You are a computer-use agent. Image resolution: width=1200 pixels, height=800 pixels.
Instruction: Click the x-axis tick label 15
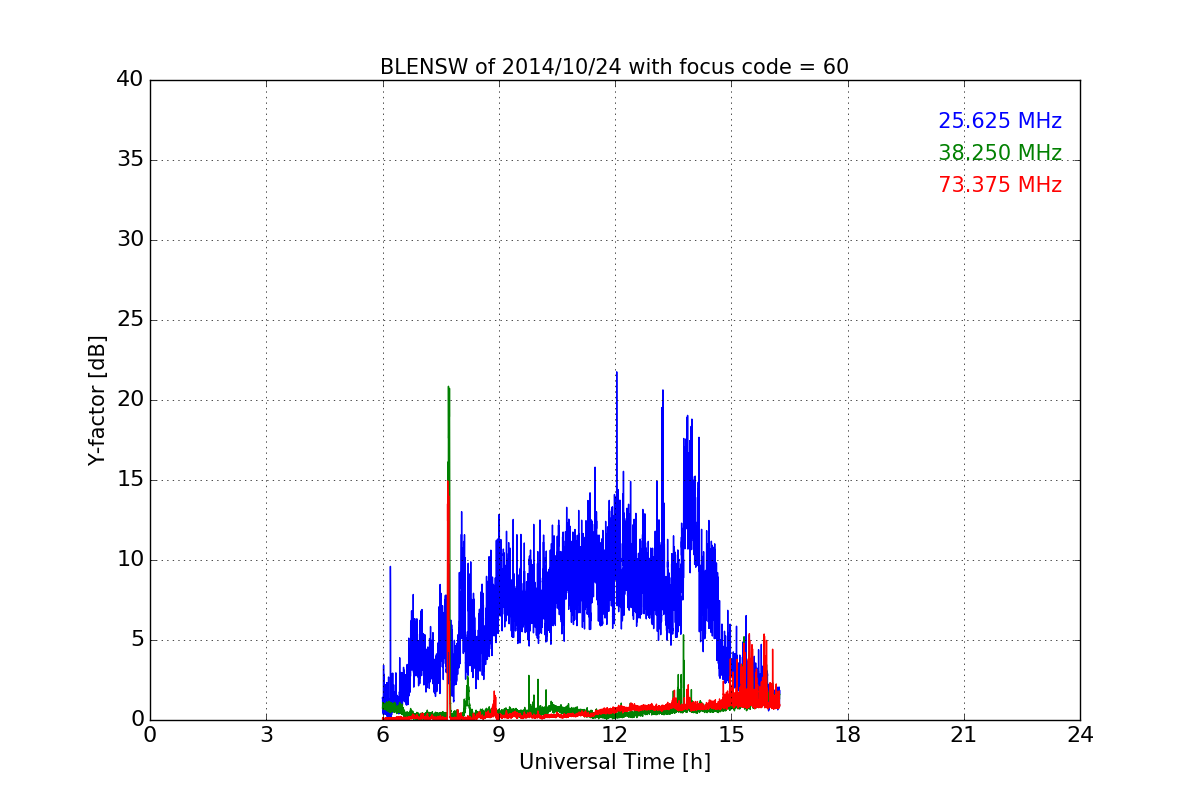coord(731,734)
